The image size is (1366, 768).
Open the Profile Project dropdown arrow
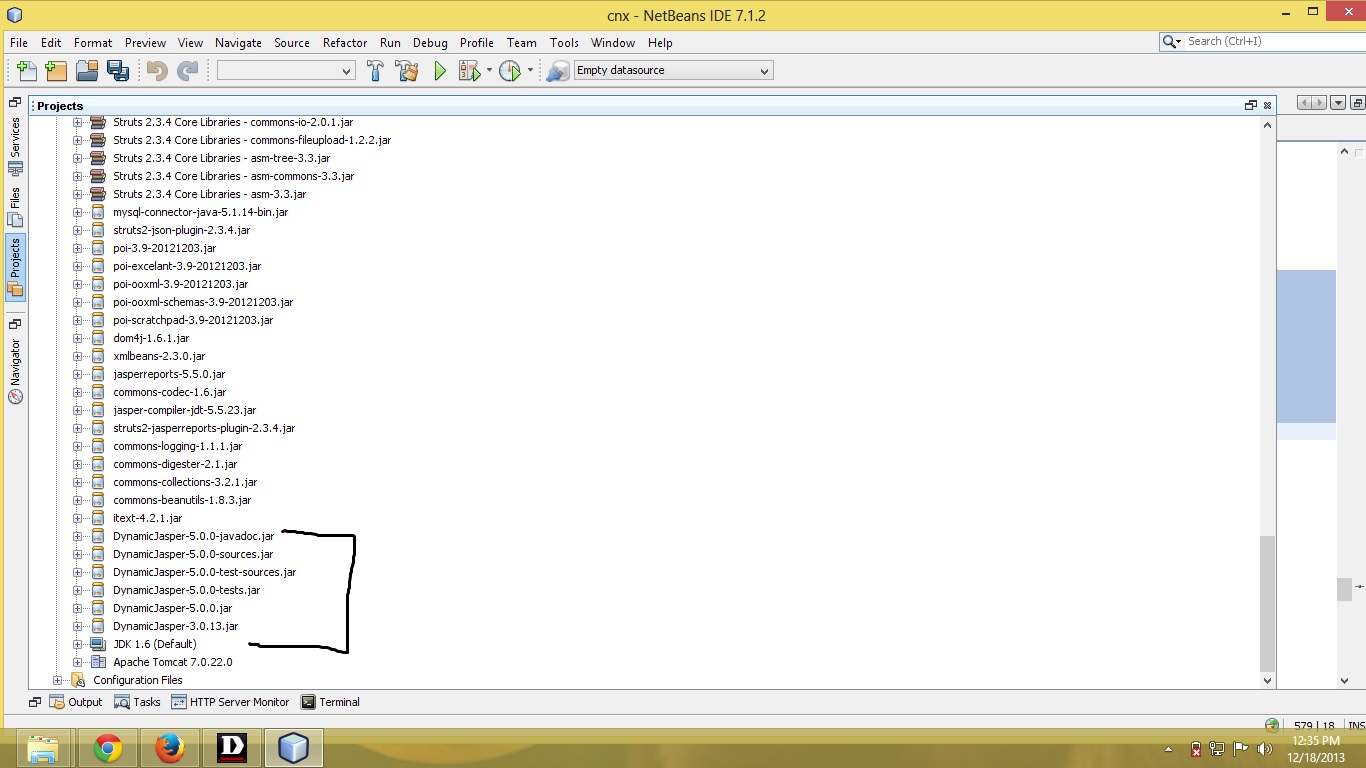[x=530, y=70]
